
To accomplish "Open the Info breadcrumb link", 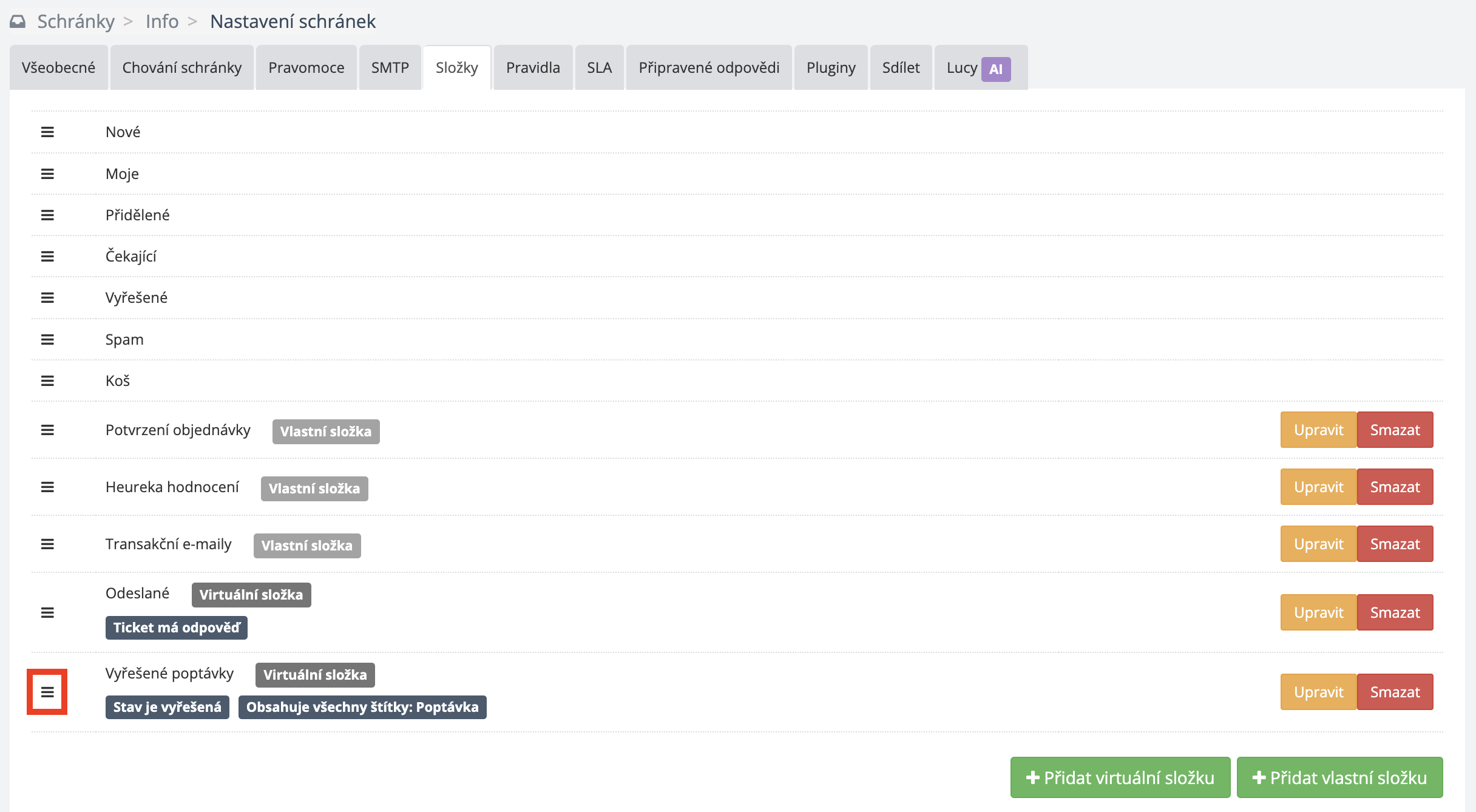I will (162, 21).
